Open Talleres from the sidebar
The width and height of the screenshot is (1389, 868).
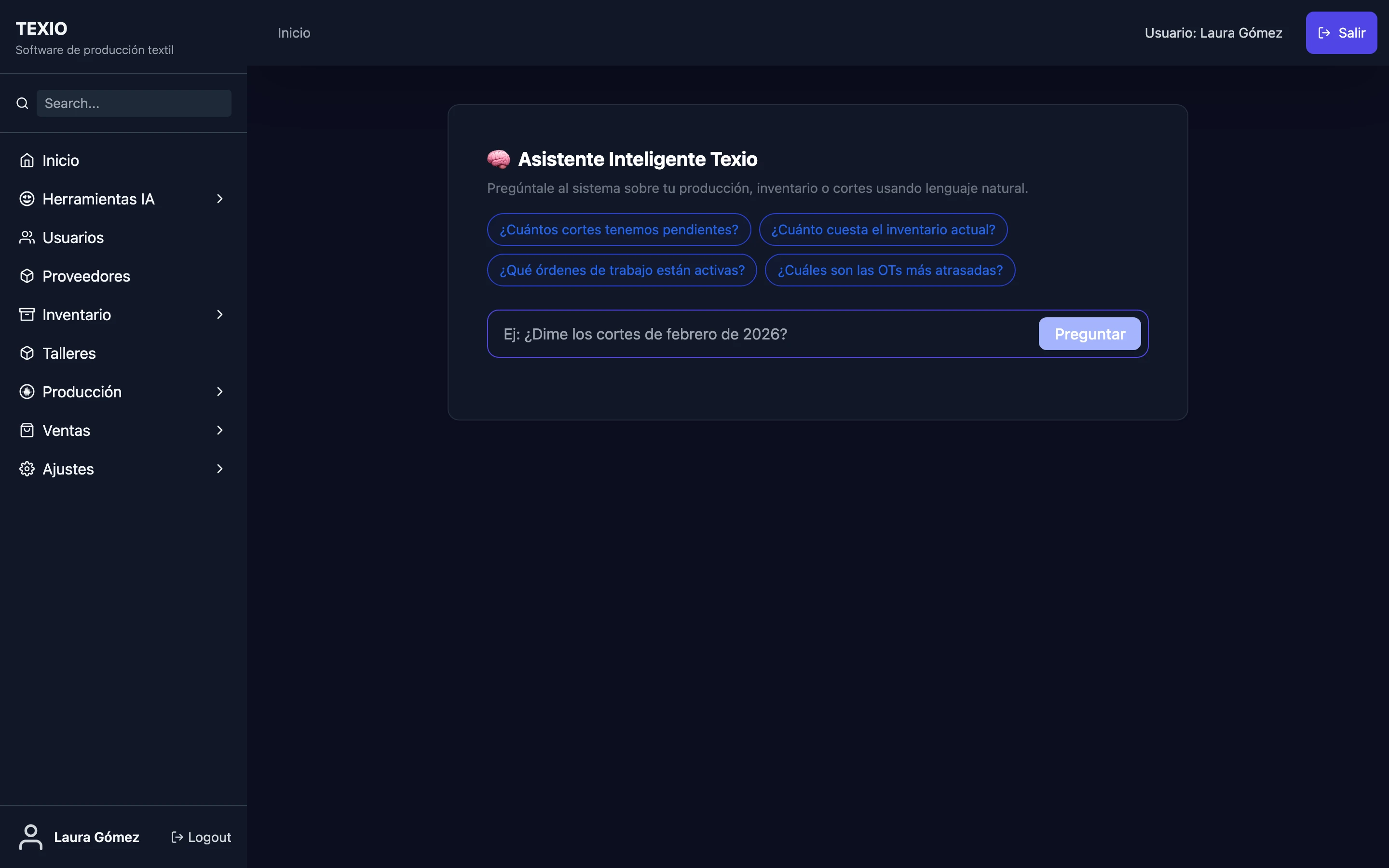[123, 353]
